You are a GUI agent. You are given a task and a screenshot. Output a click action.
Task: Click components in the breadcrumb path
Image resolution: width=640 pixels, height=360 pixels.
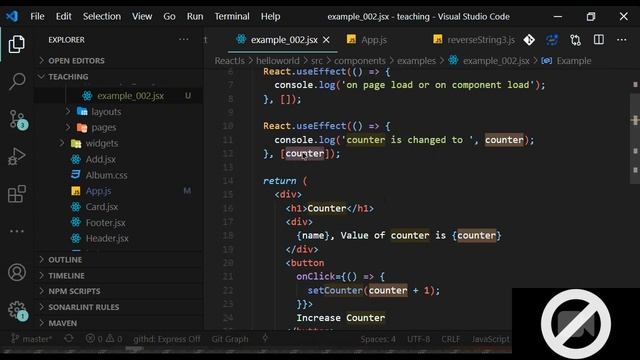click(360, 61)
